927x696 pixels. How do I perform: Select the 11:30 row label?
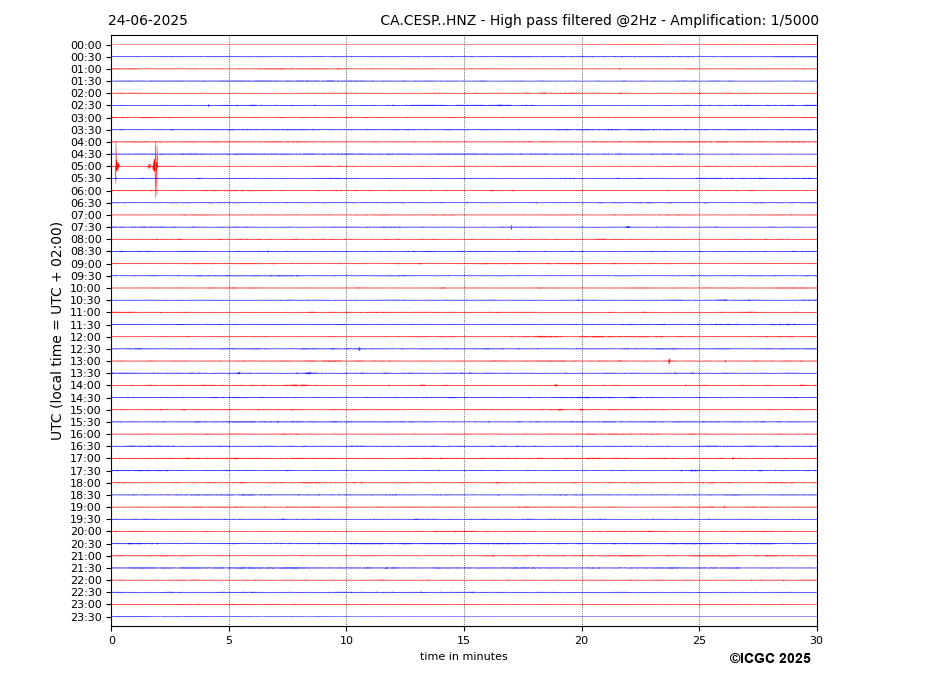(86, 325)
